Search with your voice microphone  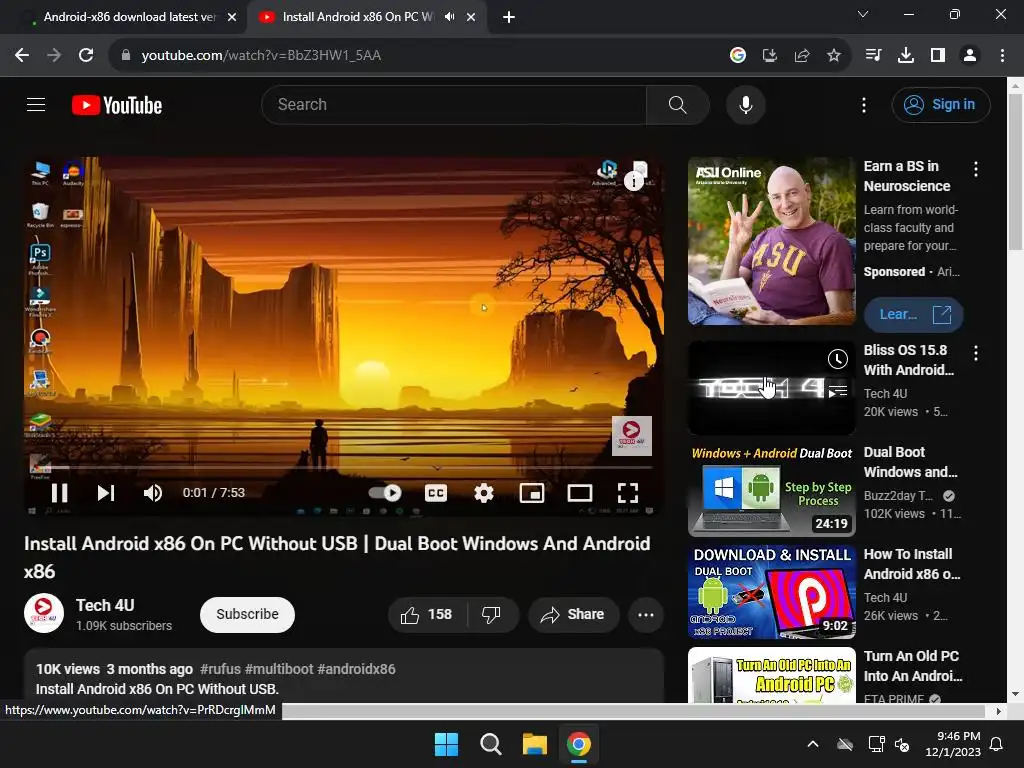745,104
